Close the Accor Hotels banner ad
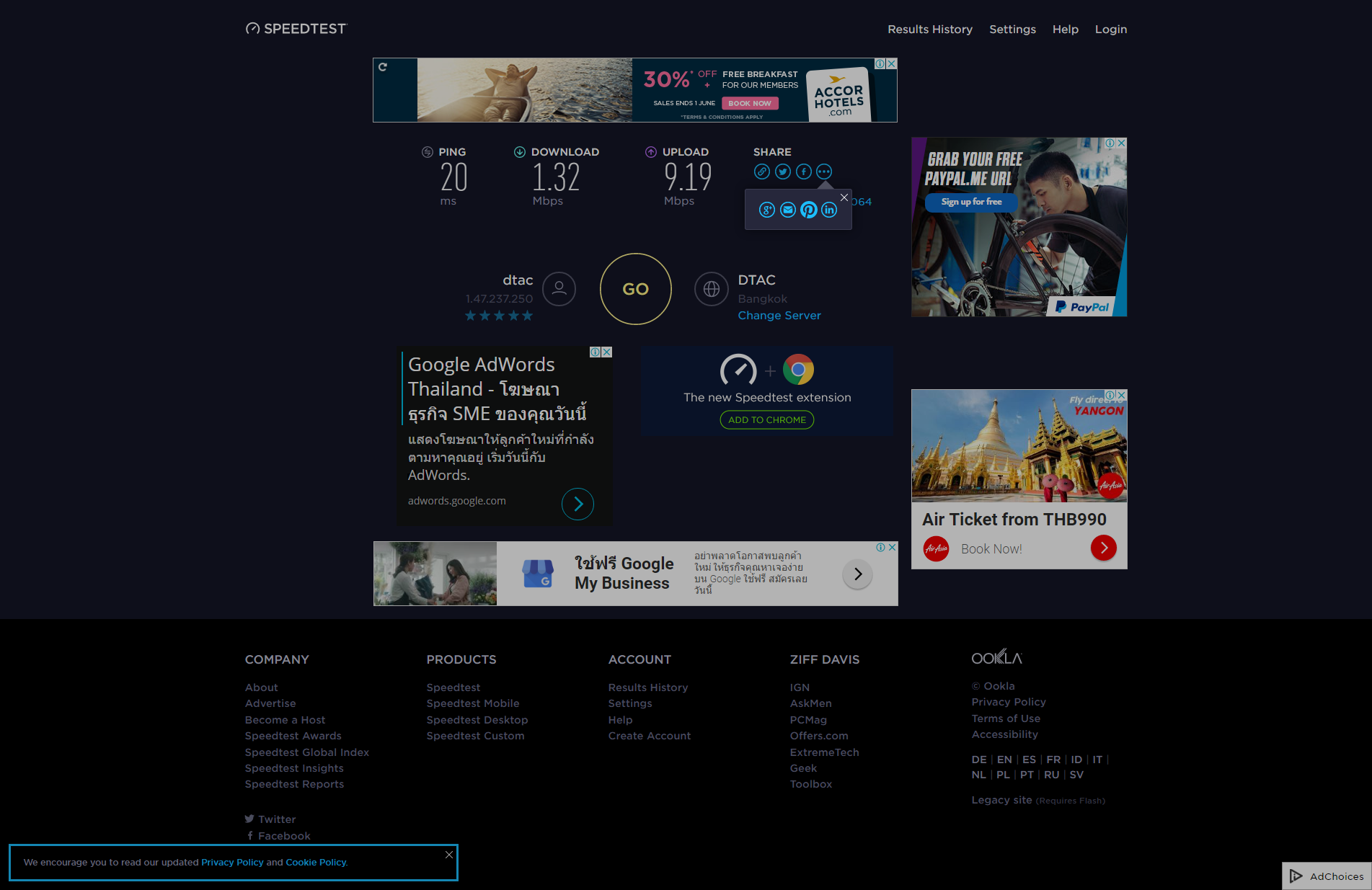1372x890 pixels. [x=892, y=63]
